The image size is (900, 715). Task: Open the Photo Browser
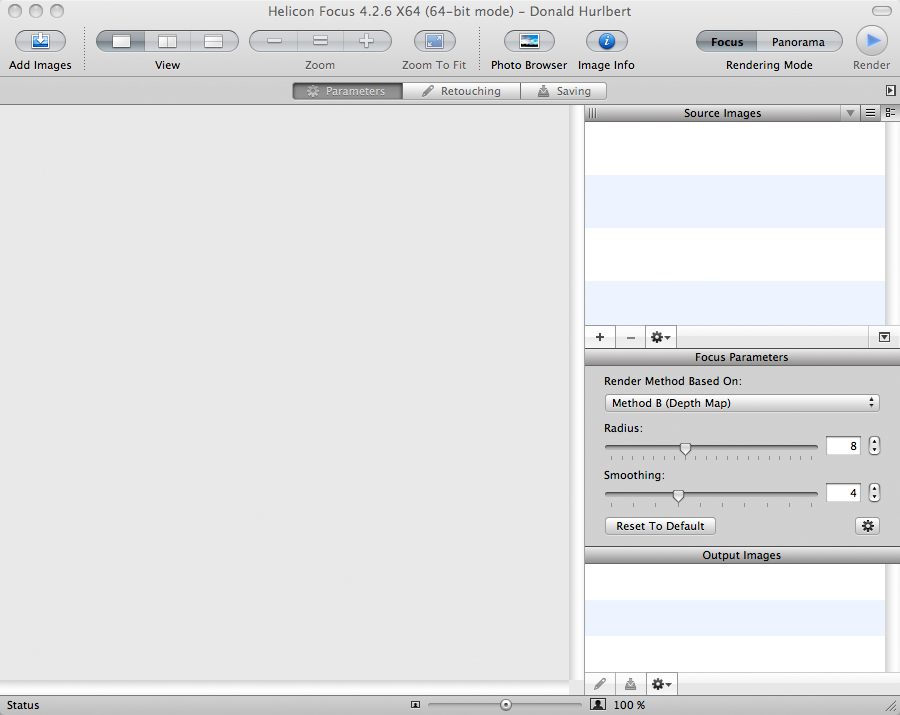529,41
